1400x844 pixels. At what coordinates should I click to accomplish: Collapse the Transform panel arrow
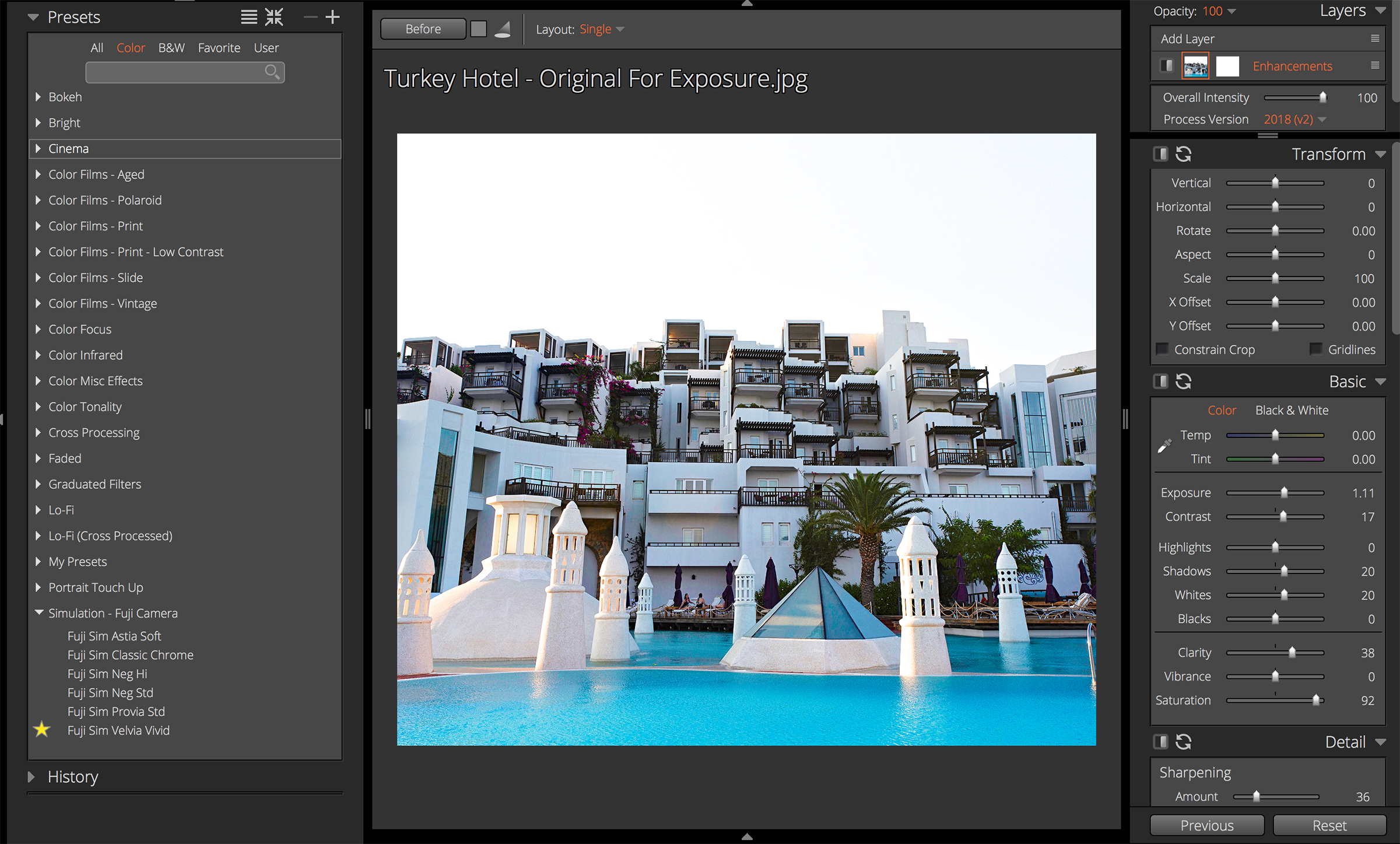1380,155
